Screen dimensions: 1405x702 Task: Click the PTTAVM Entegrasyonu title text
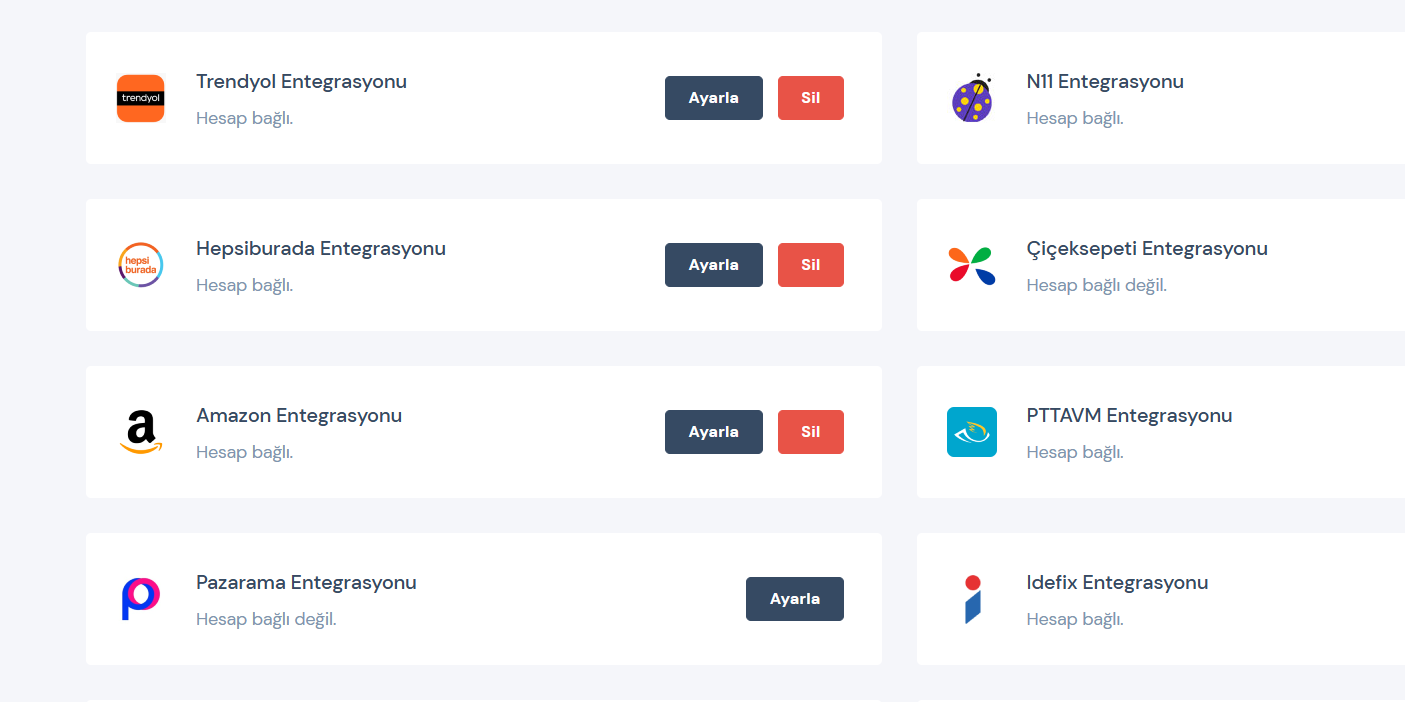[1129, 416]
